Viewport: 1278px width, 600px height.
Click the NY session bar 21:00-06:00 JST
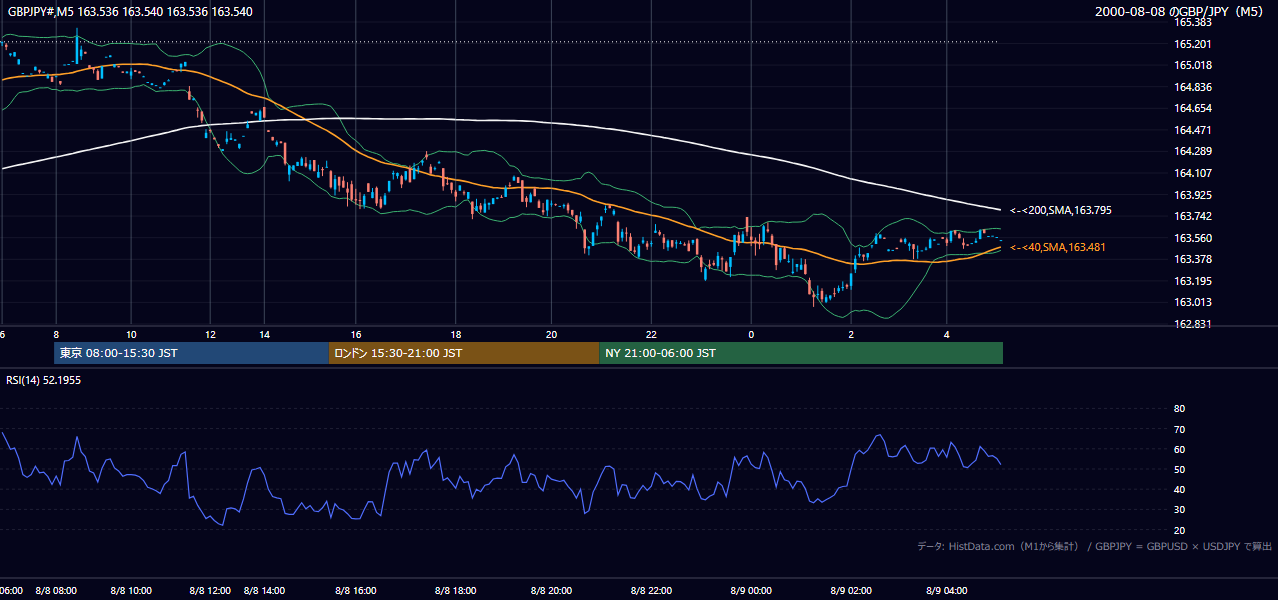pyautogui.click(x=801, y=353)
